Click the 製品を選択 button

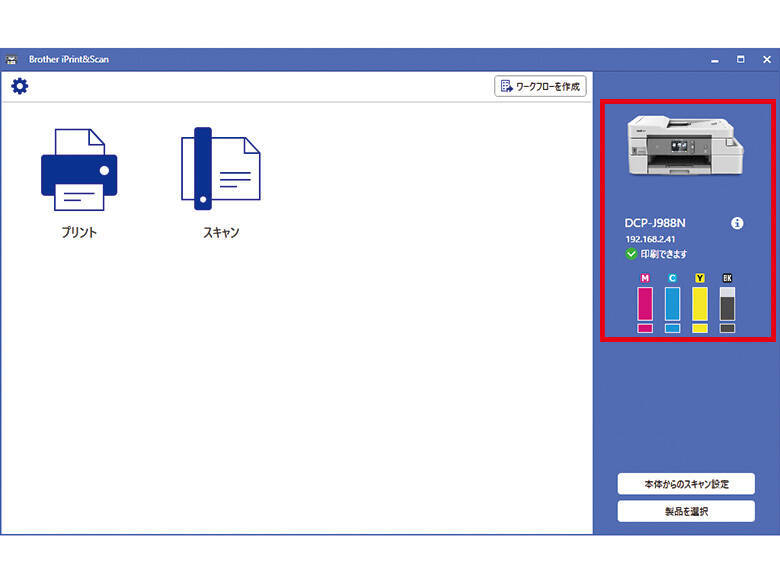[686, 511]
